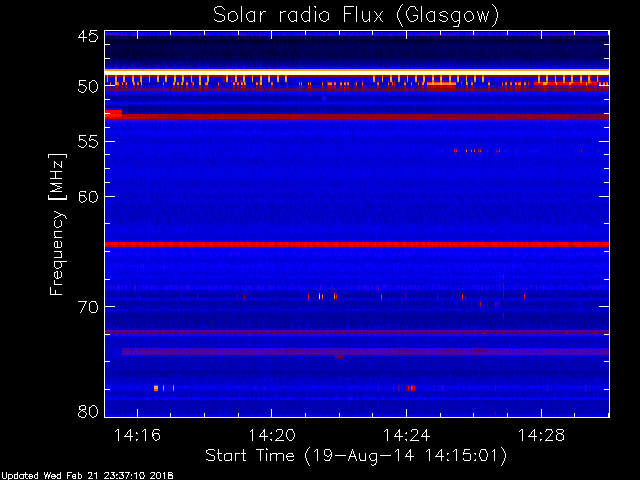Viewport: 640px width, 480px height.
Task: Click the "Solar radio Flux (Glasgow)" title
Action: 356,16
